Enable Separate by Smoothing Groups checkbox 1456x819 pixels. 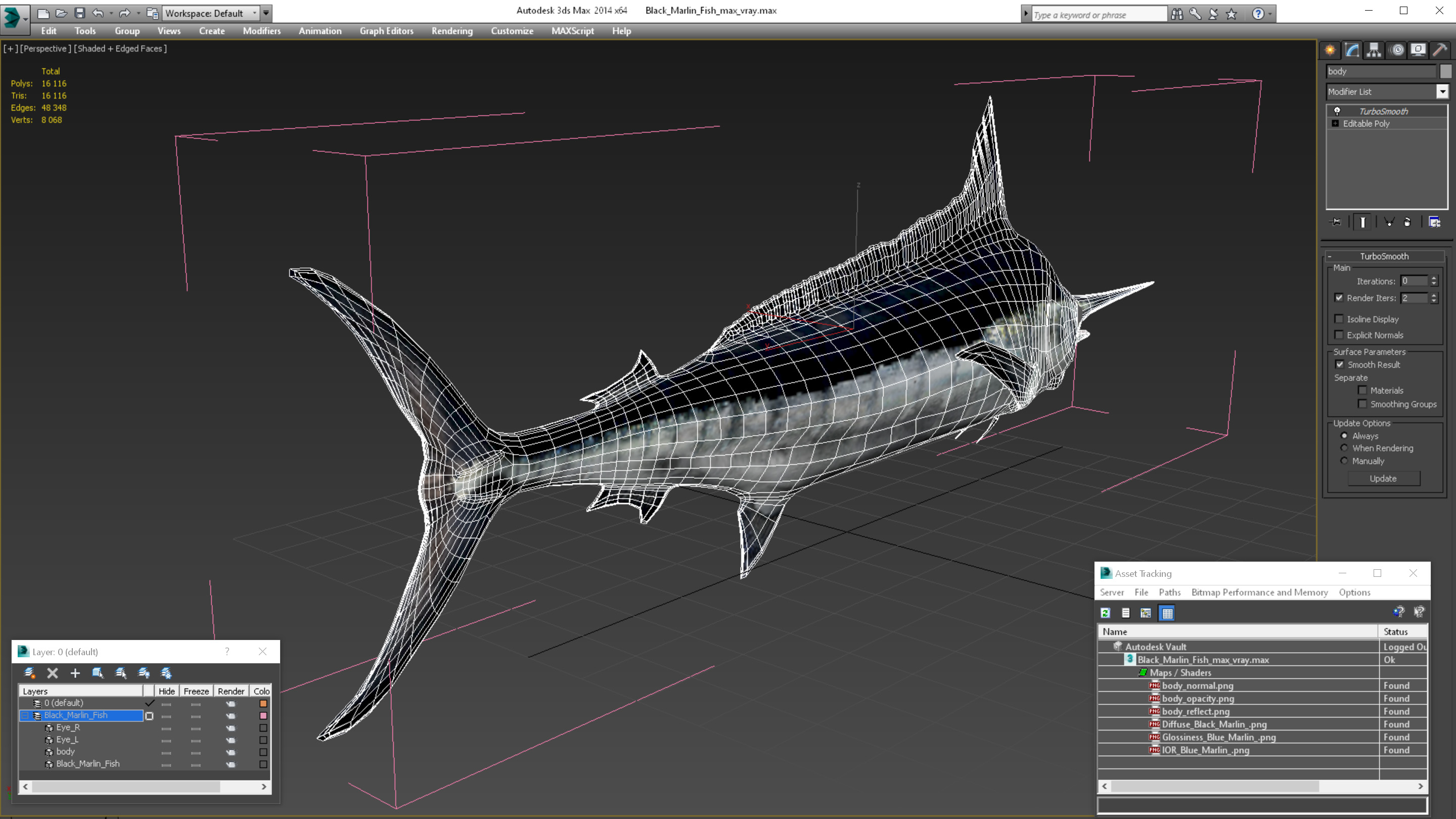[x=1362, y=403]
